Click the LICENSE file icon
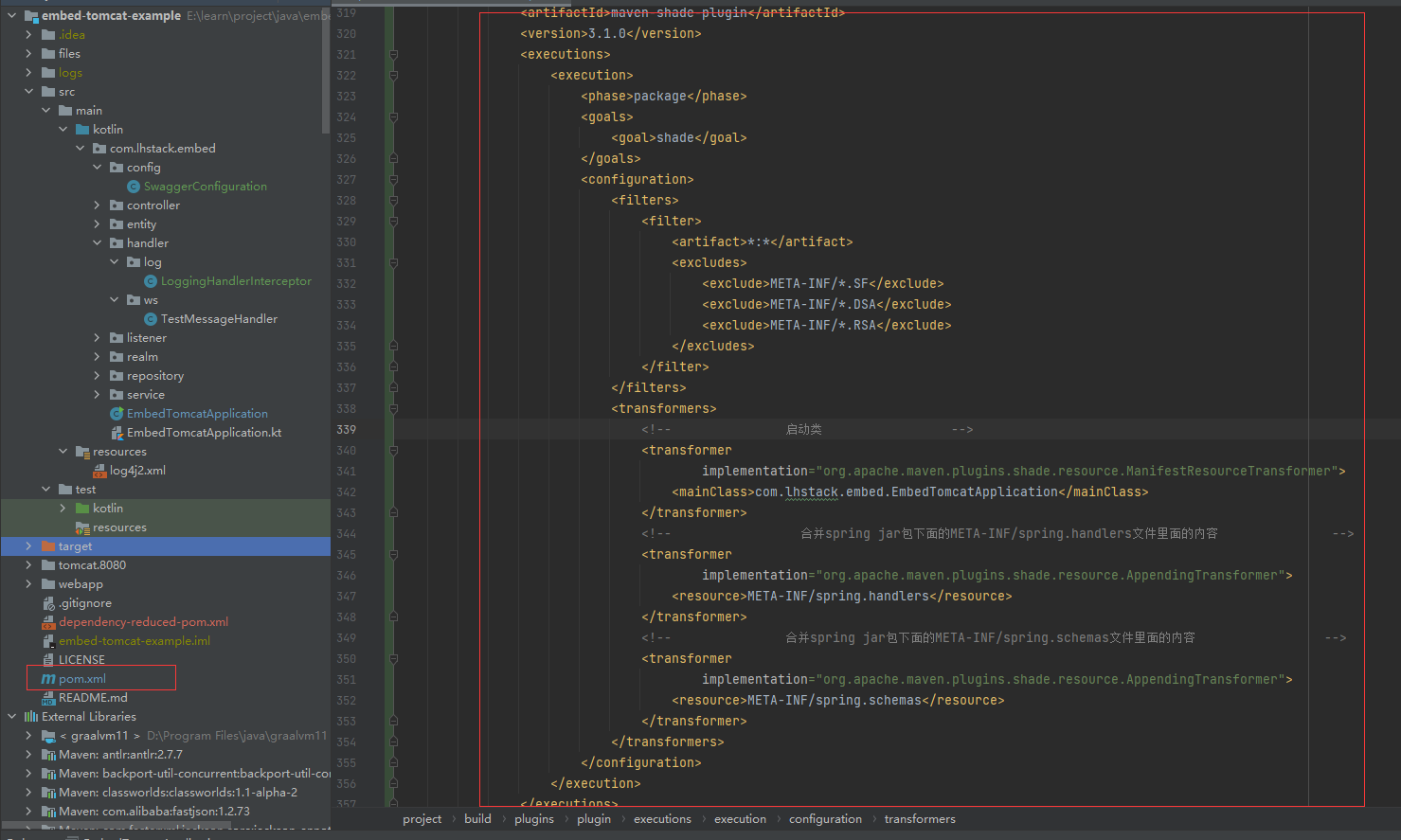Image resolution: width=1401 pixels, height=840 pixels. (48, 660)
